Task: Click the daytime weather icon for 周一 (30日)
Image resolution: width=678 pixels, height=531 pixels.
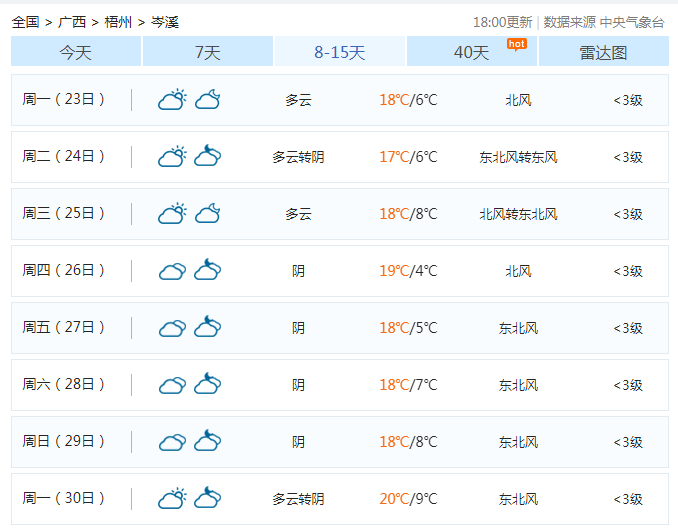Action: point(172,498)
